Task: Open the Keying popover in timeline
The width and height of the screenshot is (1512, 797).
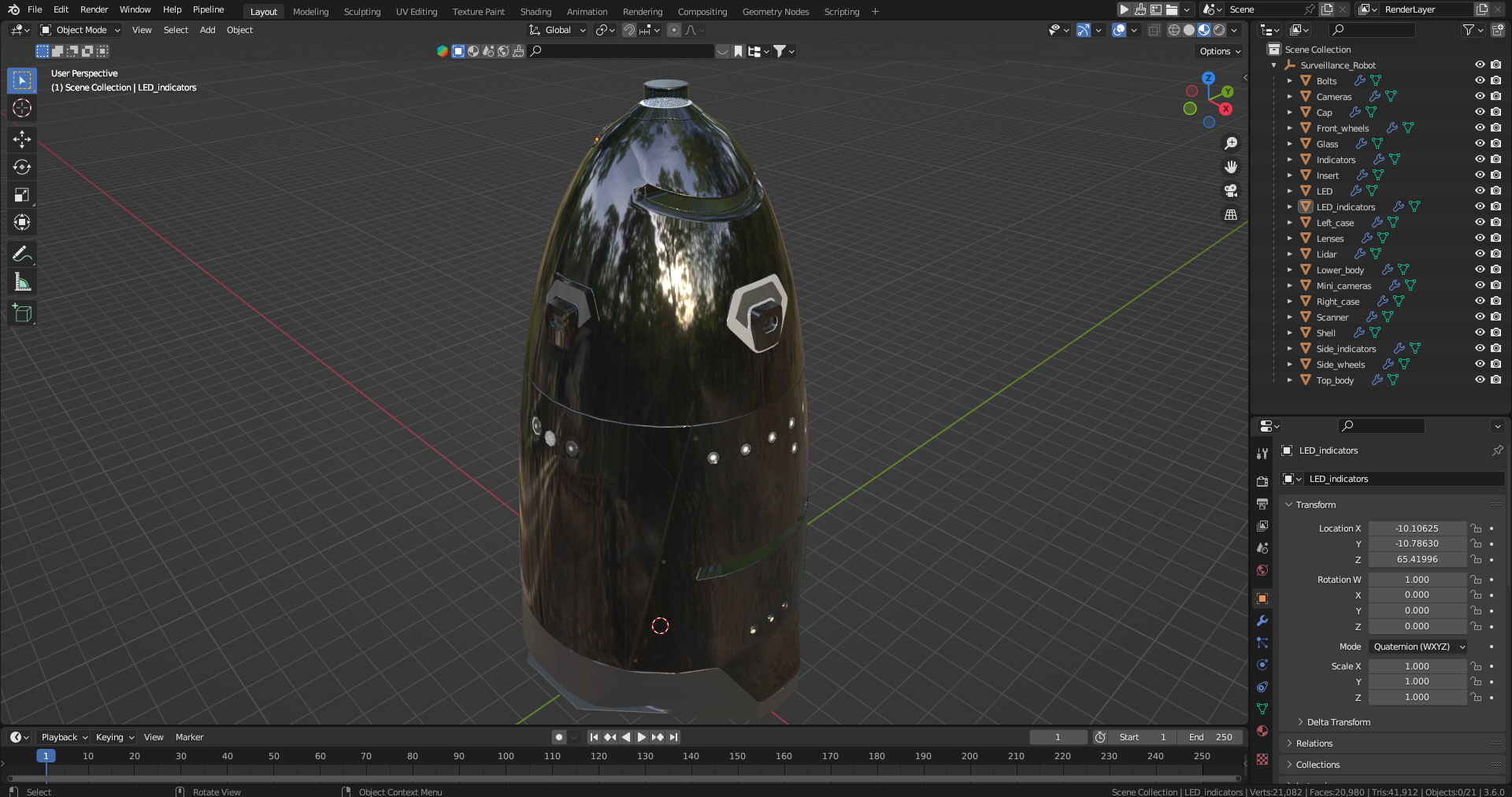Action: coord(115,737)
